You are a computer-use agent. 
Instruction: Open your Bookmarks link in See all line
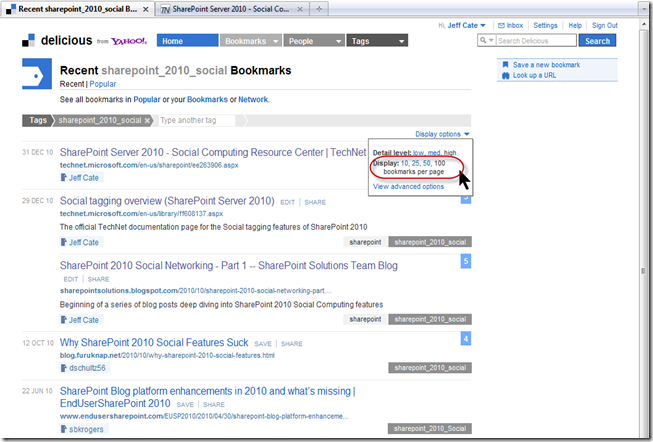(207, 100)
